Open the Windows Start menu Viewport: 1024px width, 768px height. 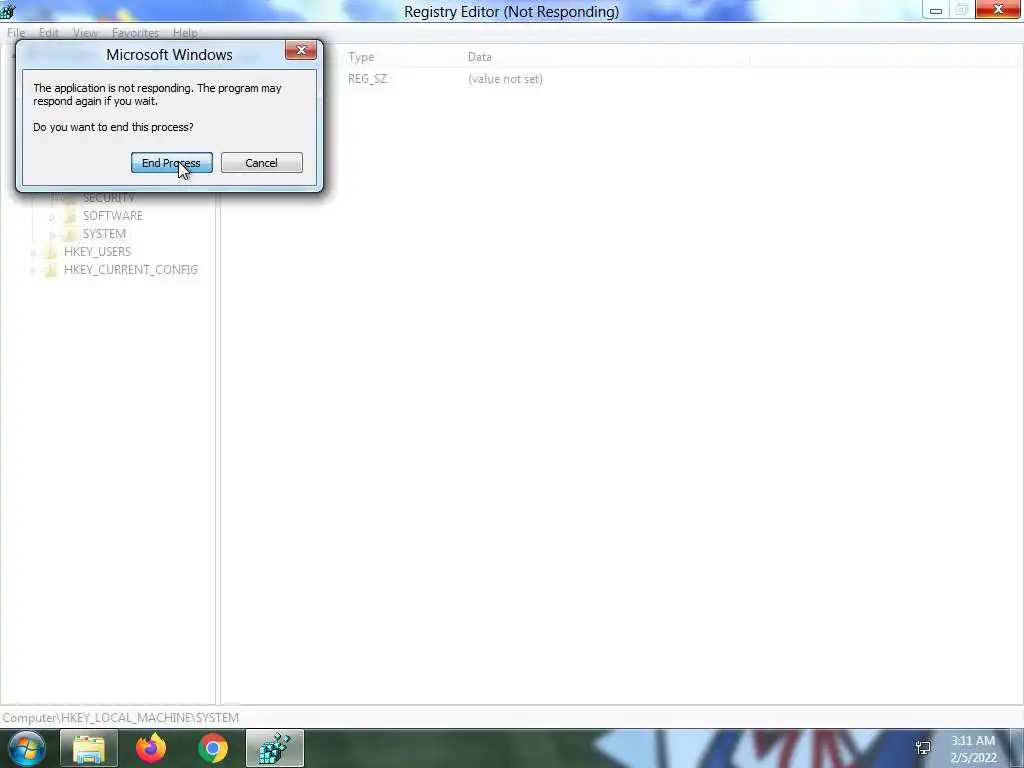pos(27,748)
